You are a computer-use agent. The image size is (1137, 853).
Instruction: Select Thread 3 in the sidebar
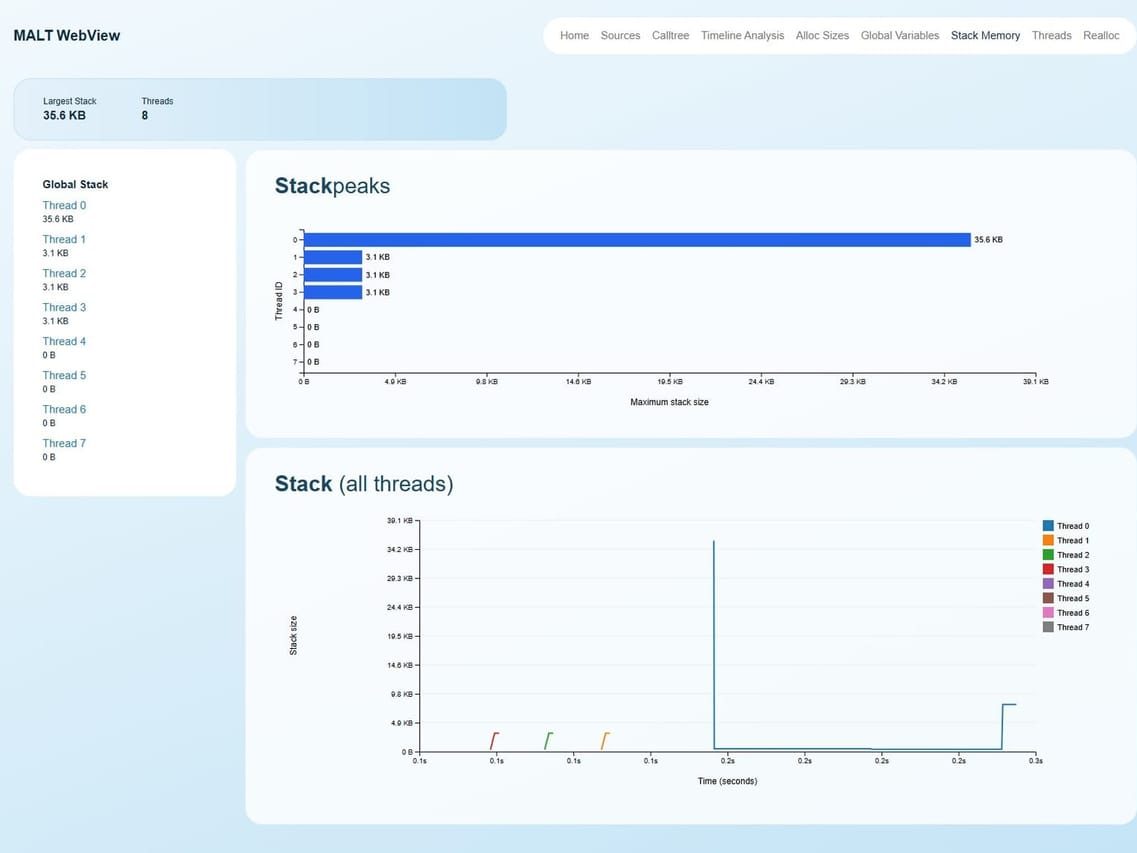[64, 307]
